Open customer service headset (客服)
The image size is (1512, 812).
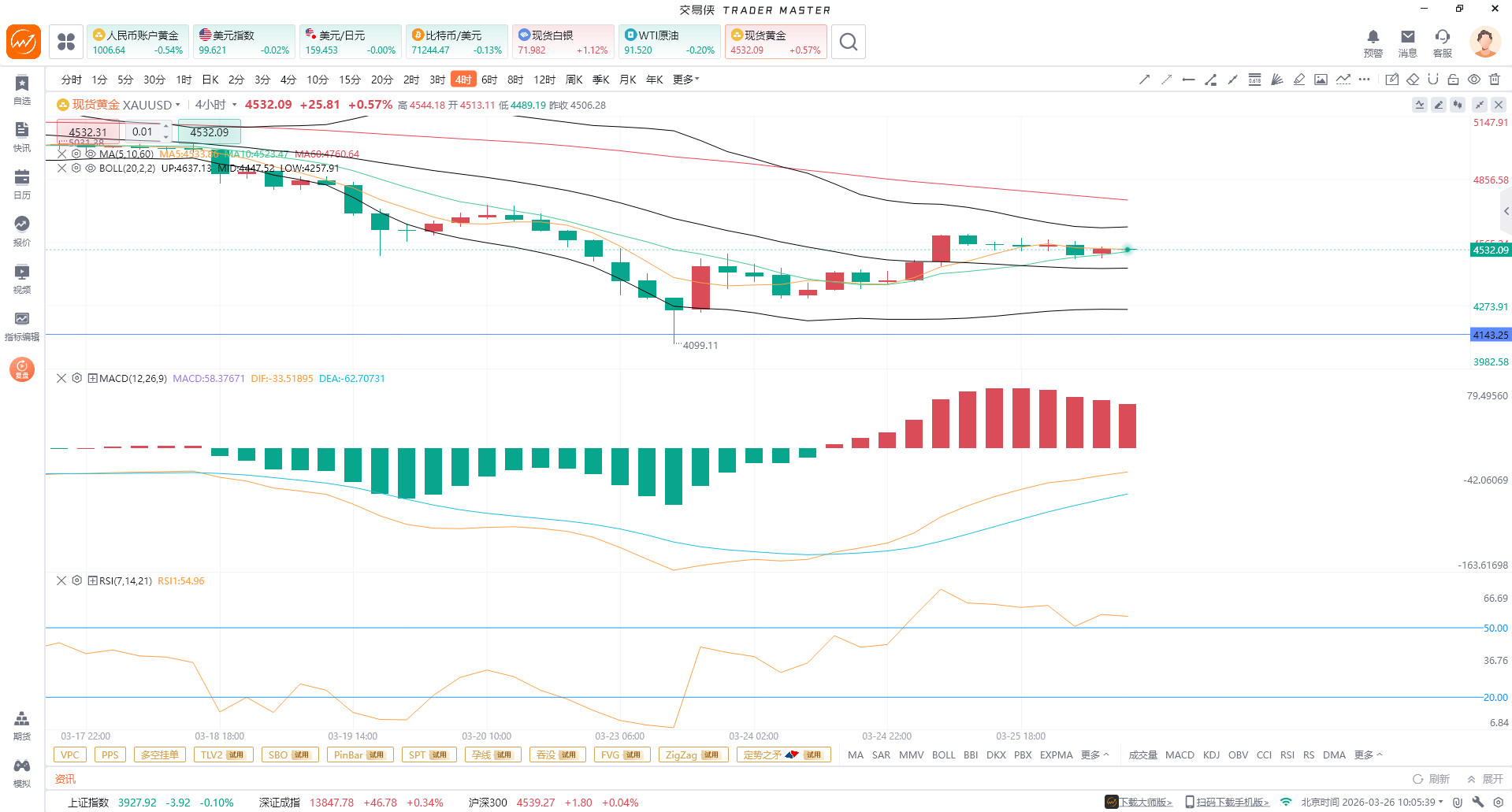click(1443, 43)
